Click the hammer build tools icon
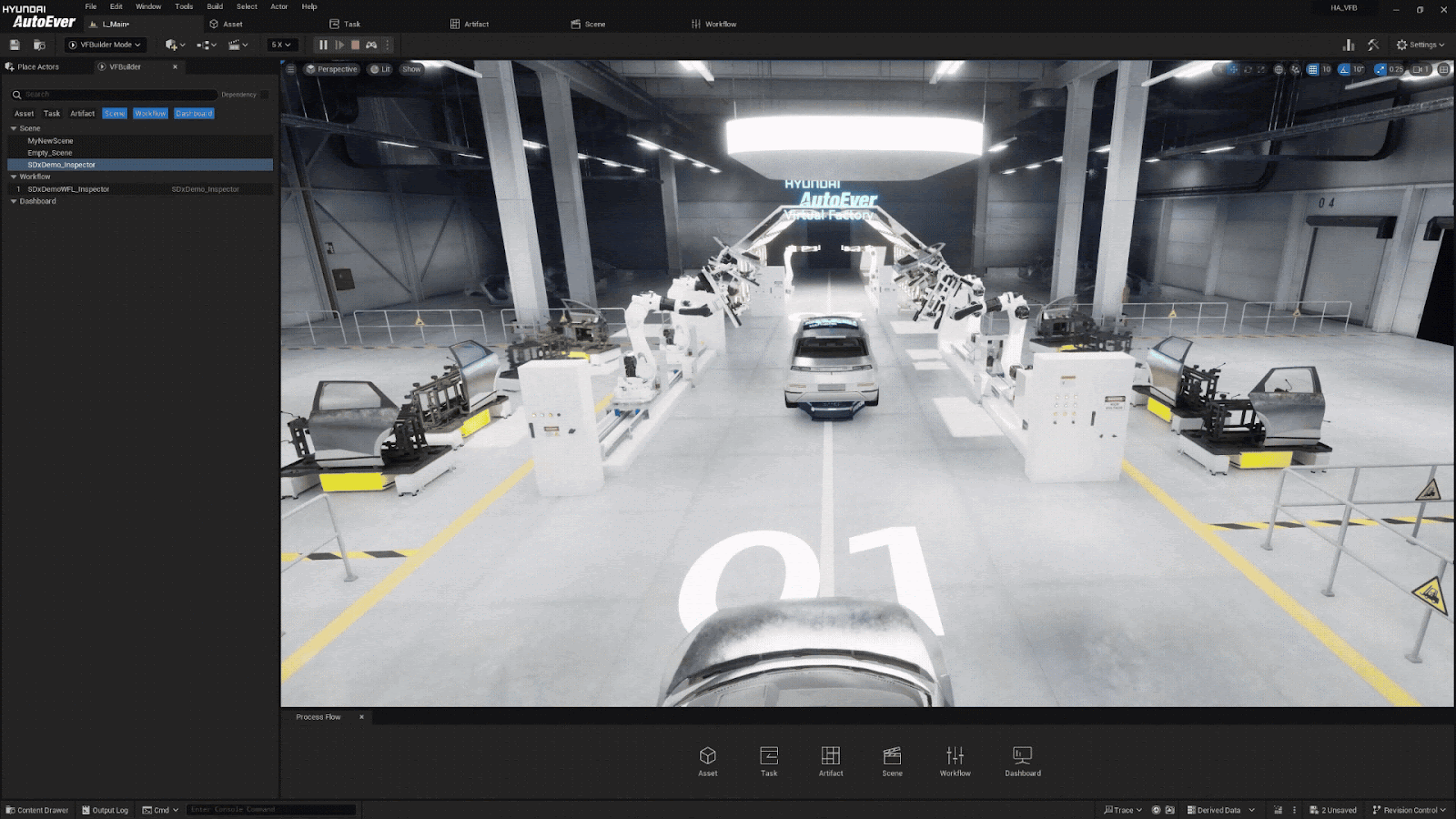The image size is (1456, 819). coord(1373,45)
